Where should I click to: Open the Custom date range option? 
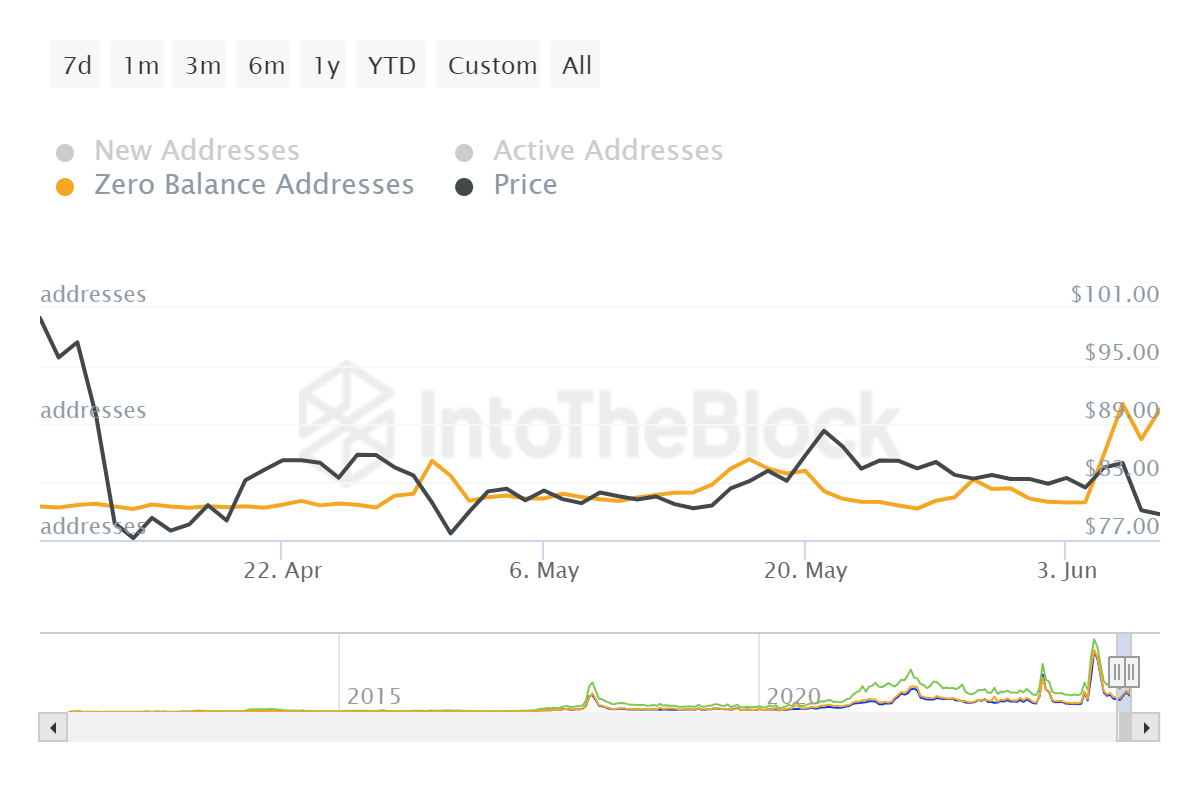[488, 64]
